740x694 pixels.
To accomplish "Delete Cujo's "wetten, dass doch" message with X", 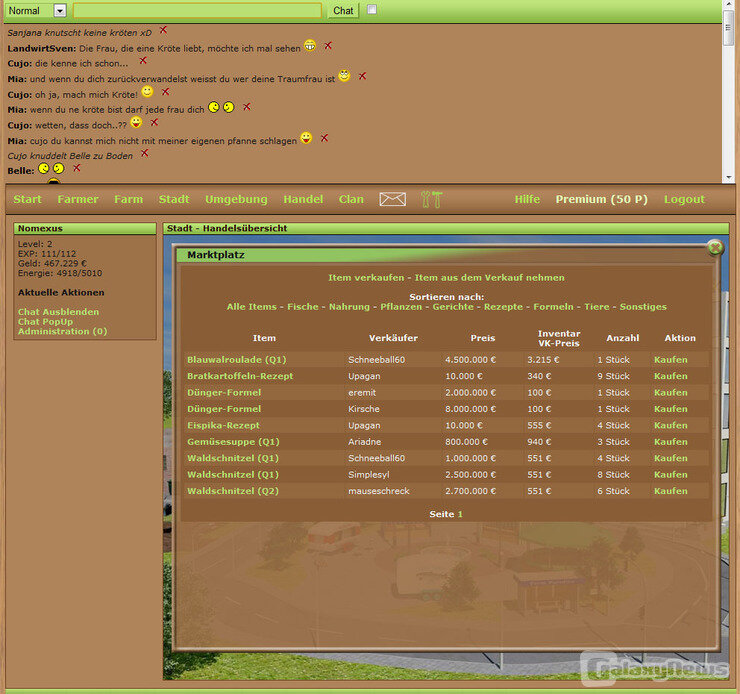I will point(154,123).
